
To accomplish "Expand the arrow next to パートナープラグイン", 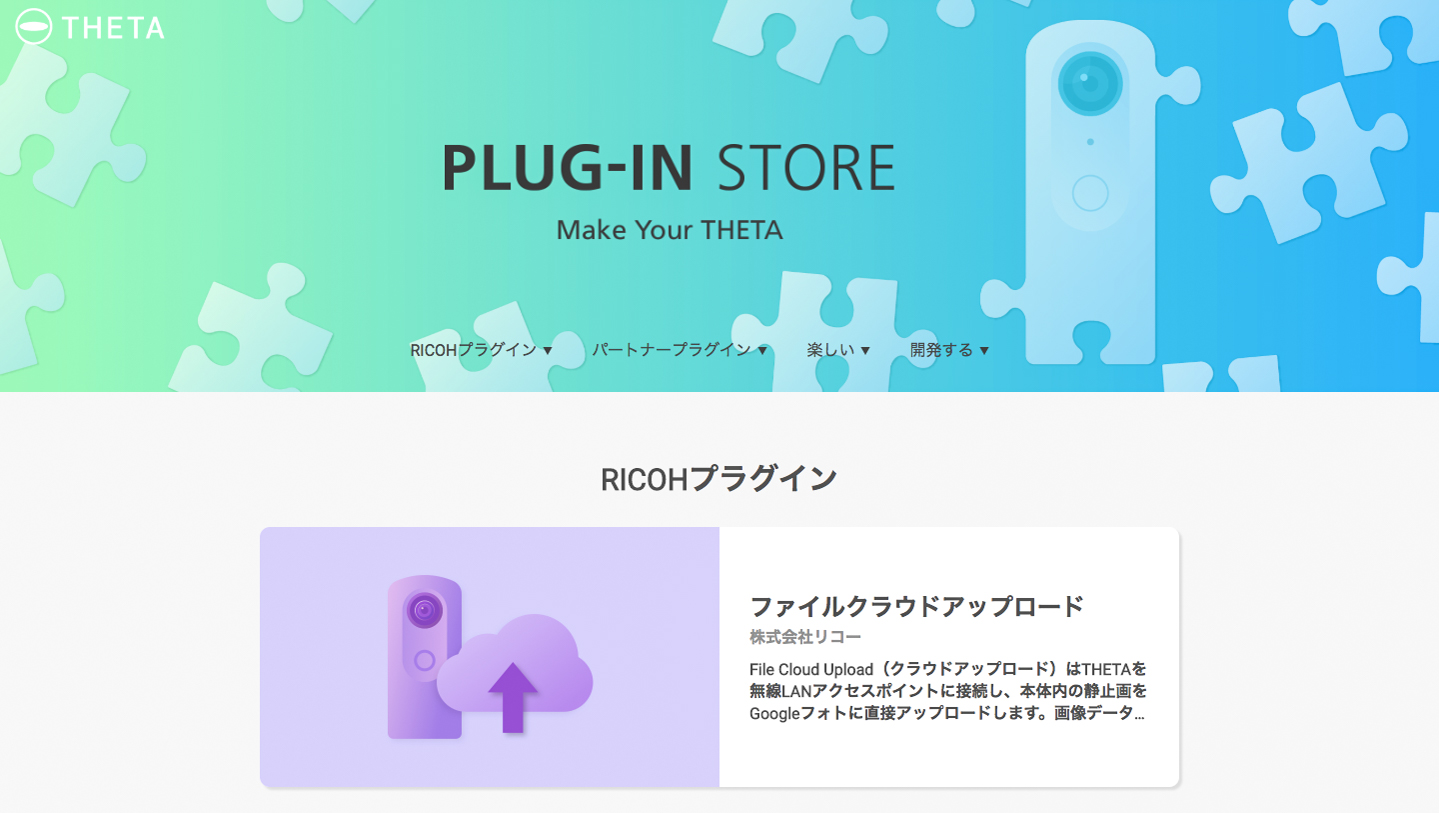I will tap(762, 351).
